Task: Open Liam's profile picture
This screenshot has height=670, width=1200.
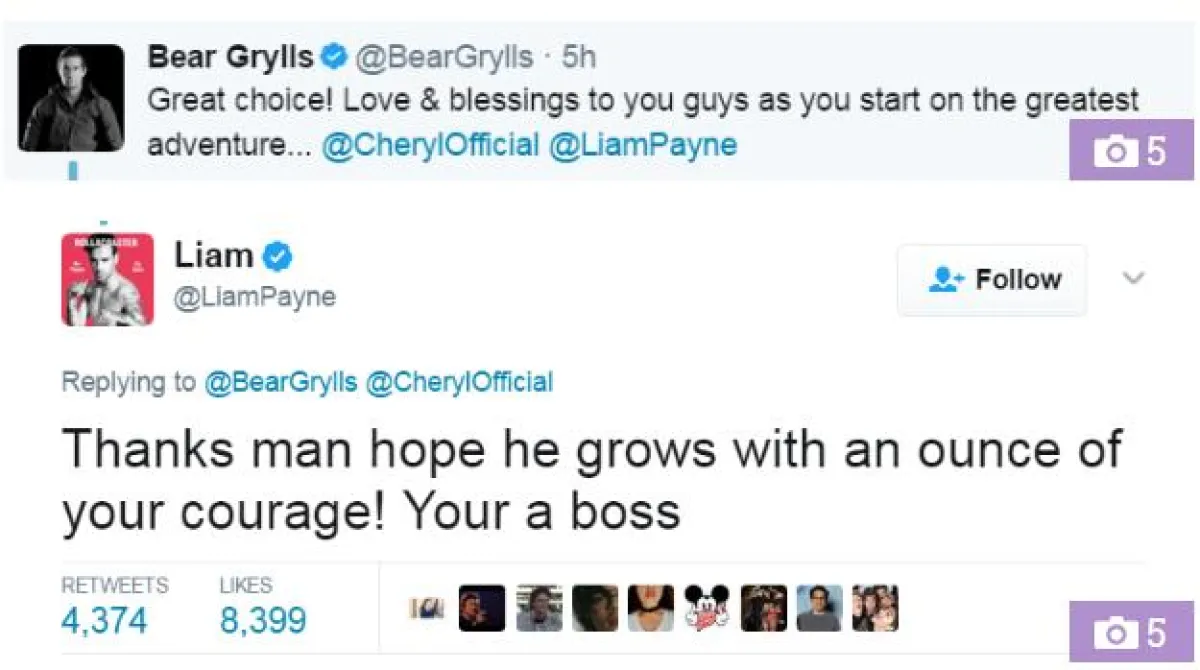Action: pos(107,279)
